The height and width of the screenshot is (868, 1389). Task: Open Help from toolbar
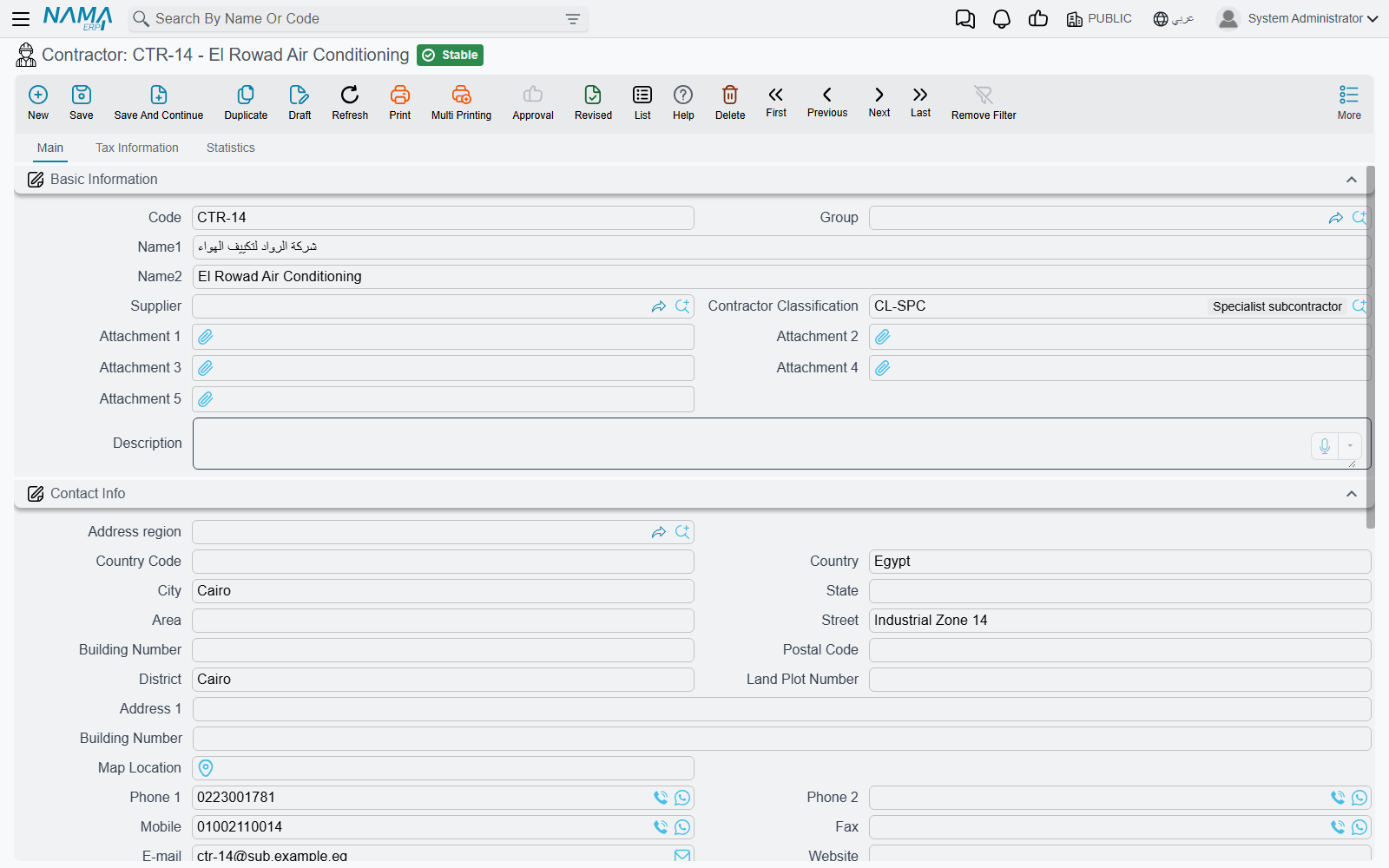tap(683, 102)
